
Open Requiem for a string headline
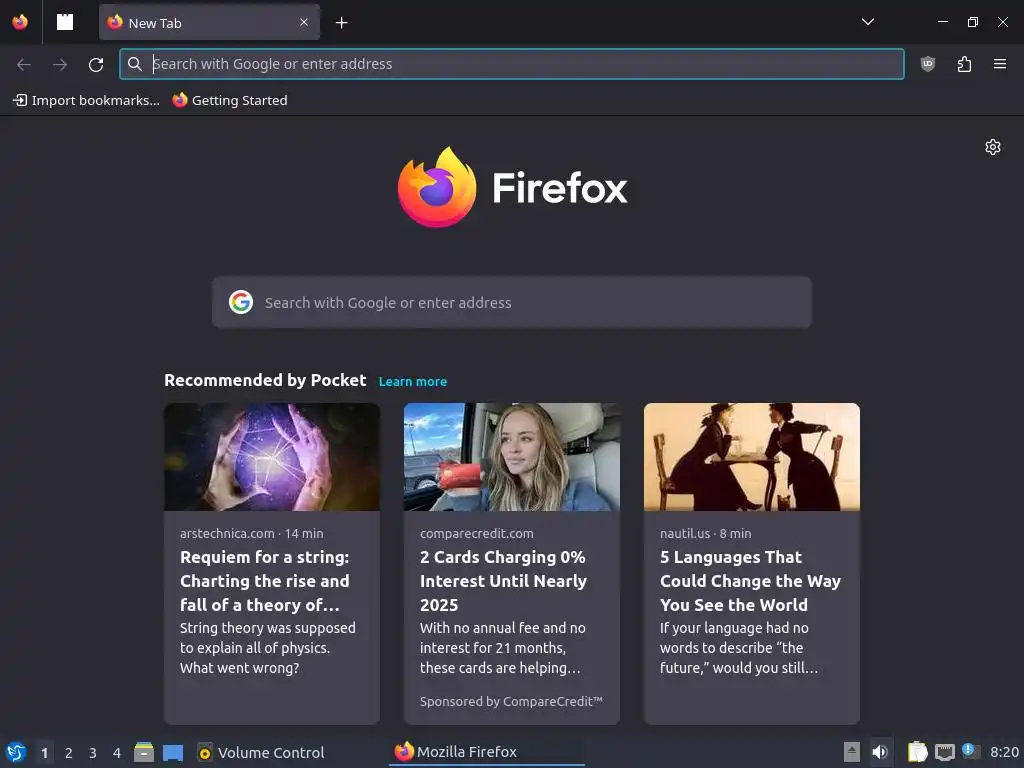pyautogui.click(x=264, y=581)
